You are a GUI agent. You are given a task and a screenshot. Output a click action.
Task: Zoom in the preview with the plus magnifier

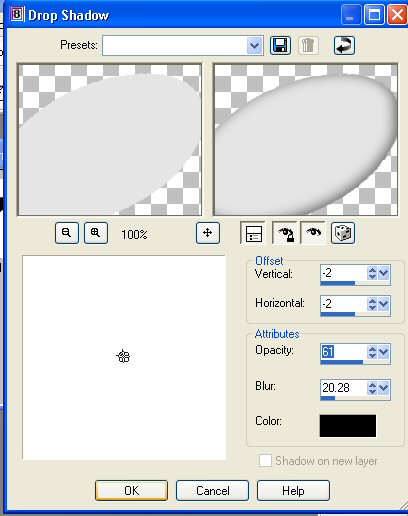coord(96,233)
